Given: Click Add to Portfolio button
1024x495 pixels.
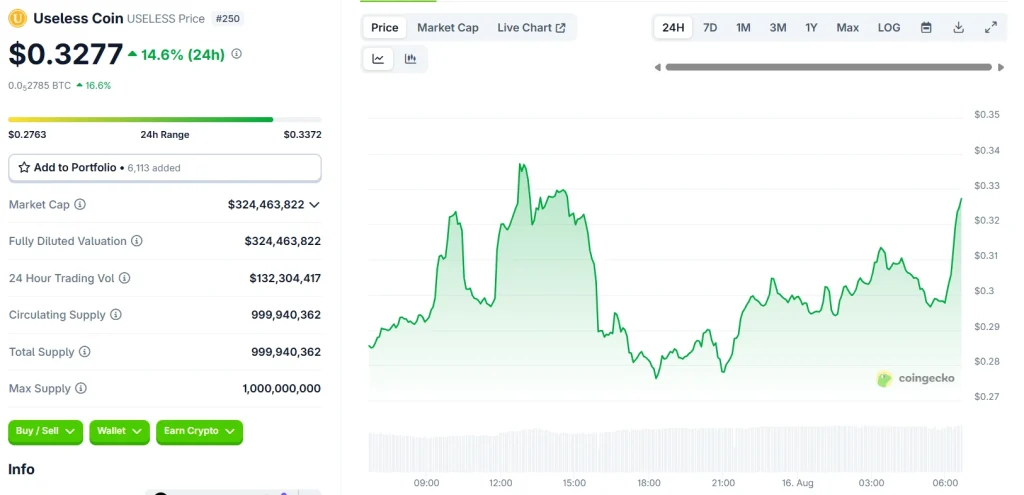Looking at the screenshot, I should (165, 168).
